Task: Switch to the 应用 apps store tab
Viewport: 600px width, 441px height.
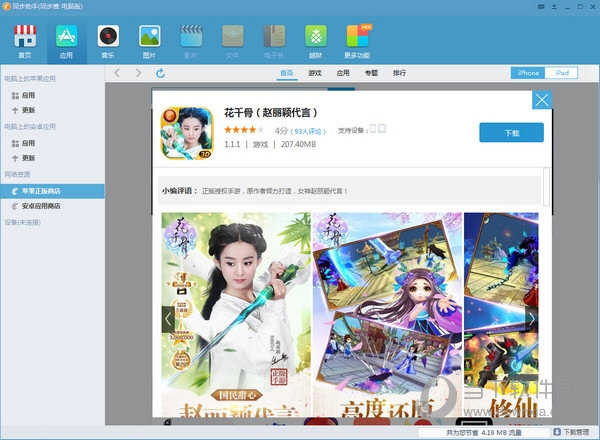Action: pos(343,73)
